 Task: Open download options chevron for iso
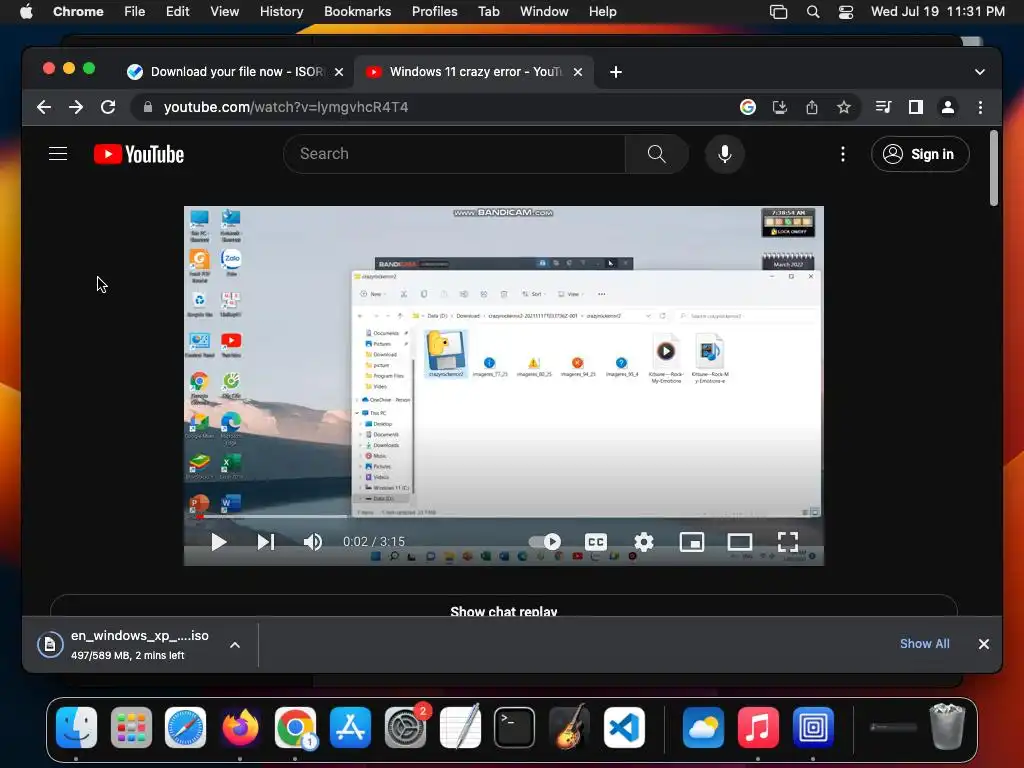click(235, 645)
